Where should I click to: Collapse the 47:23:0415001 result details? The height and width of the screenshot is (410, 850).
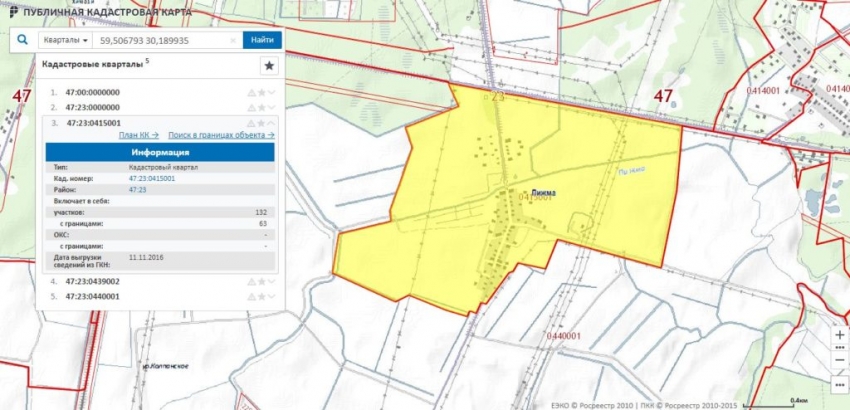(271, 123)
